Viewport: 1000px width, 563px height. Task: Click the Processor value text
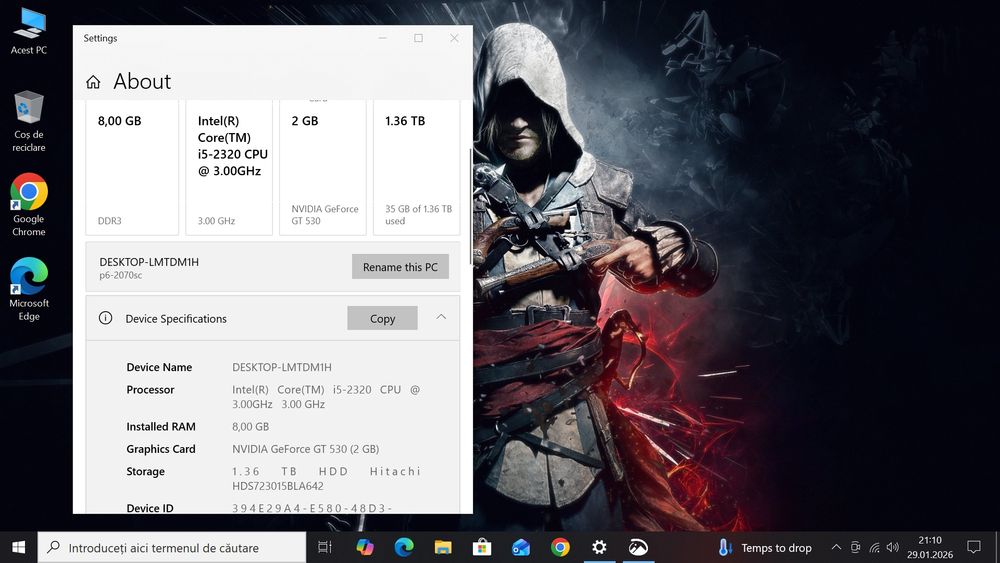326,397
